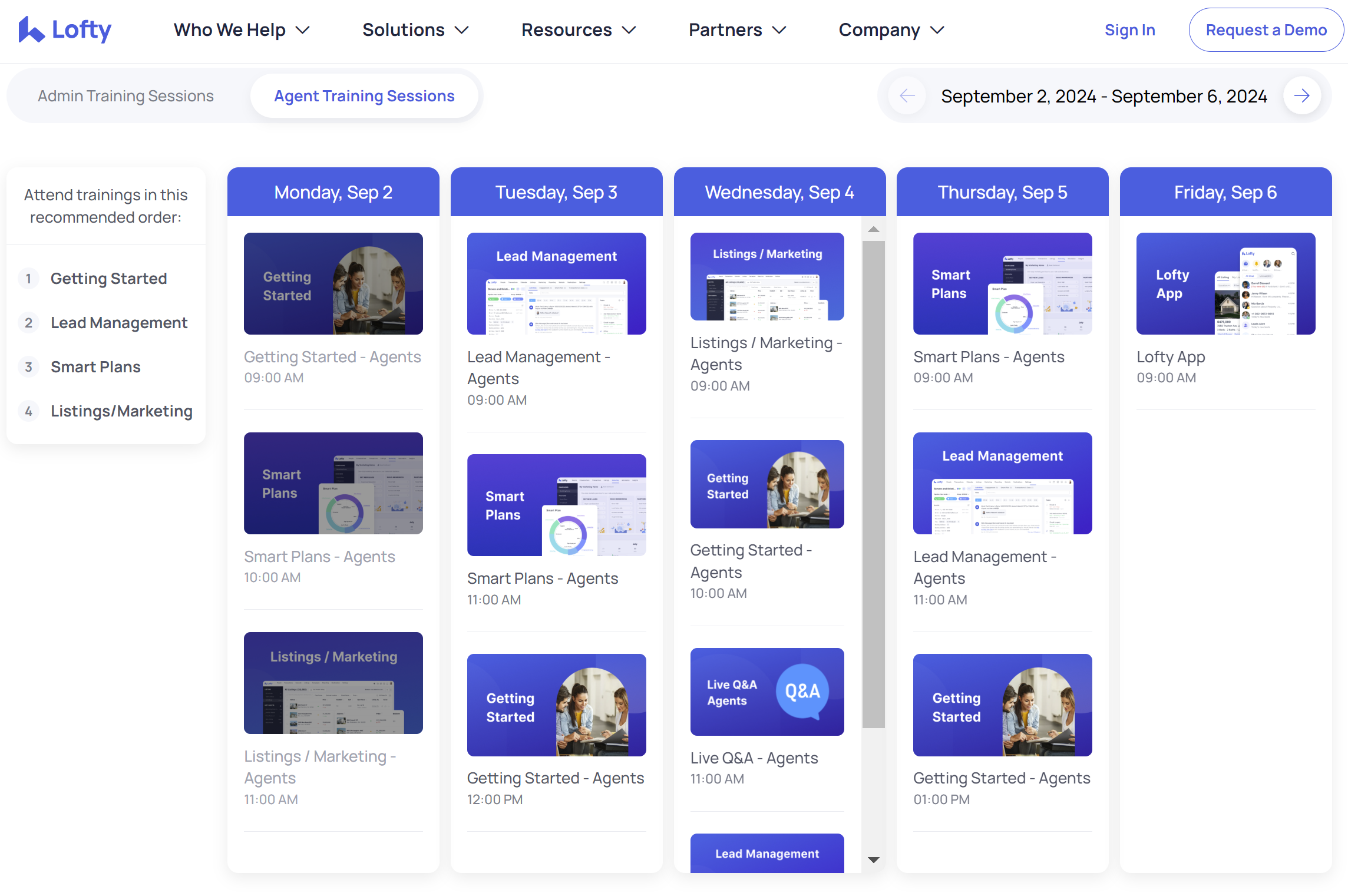
Task: Expand the Partners menu
Action: (738, 29)
